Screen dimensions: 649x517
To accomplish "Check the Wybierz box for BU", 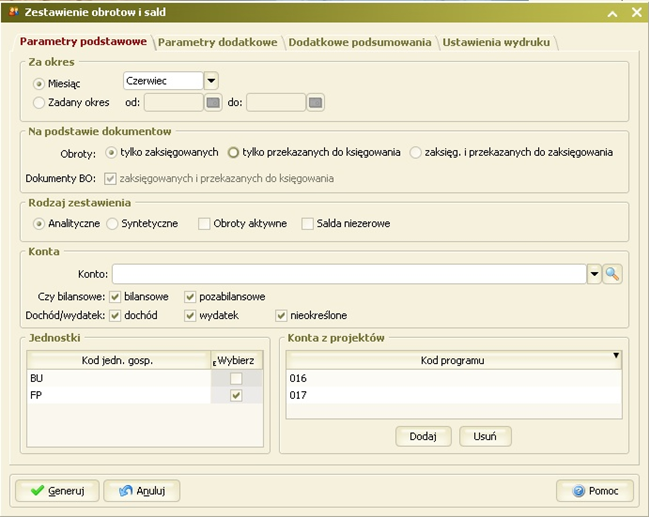I will pos(236,378).
